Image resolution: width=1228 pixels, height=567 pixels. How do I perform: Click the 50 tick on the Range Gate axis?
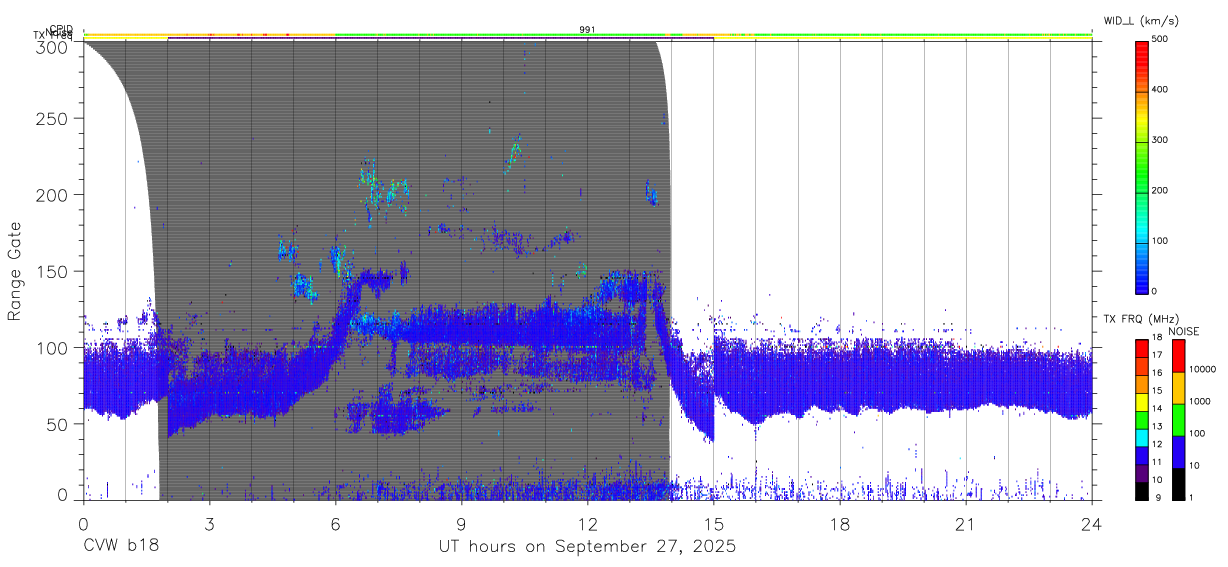pyautogui.click(x=59, y=424)
